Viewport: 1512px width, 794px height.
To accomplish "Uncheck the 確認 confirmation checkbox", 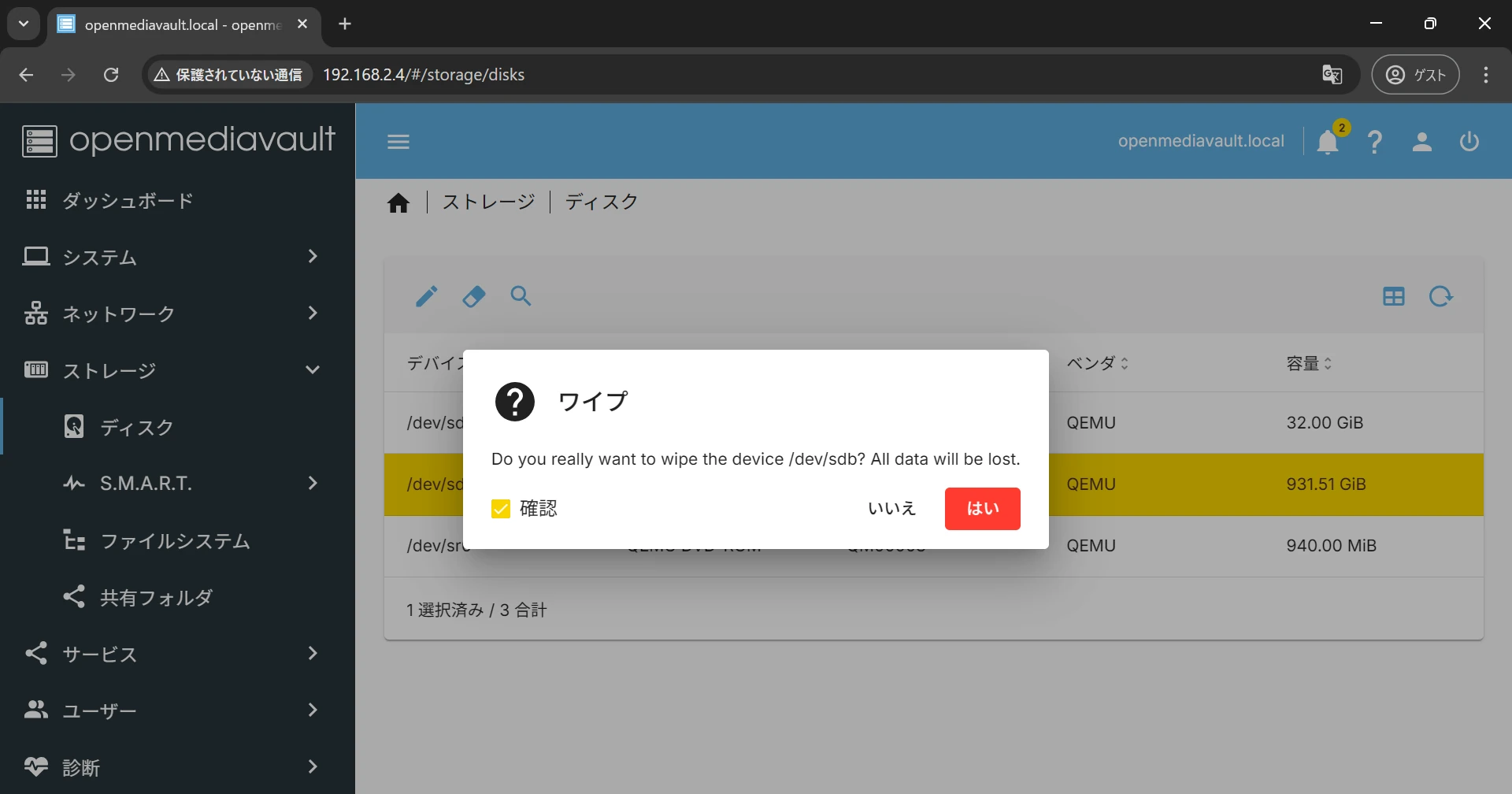I will click(x=501, y=509).
